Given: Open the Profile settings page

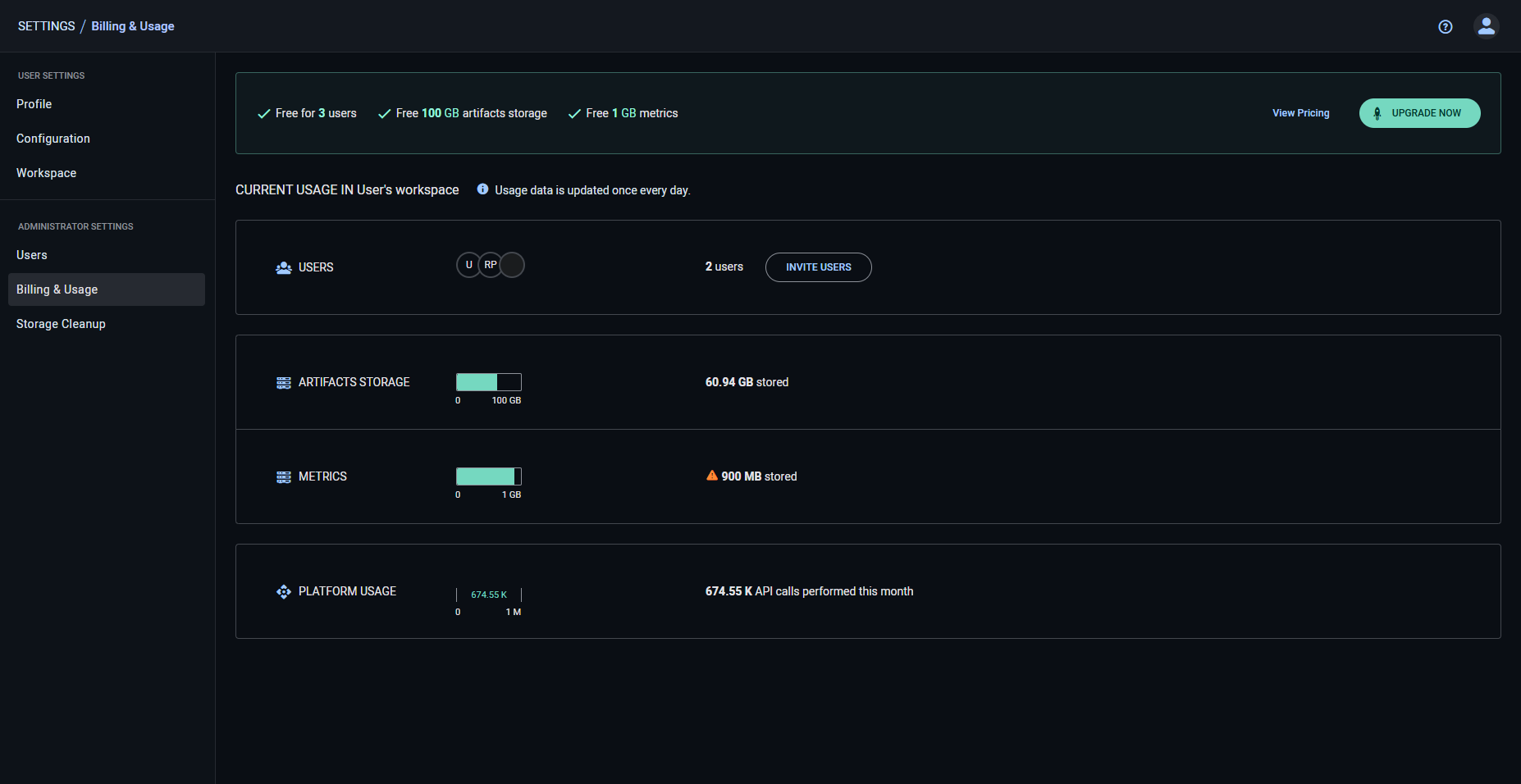Looking at the screenshot, I should 34,104.
